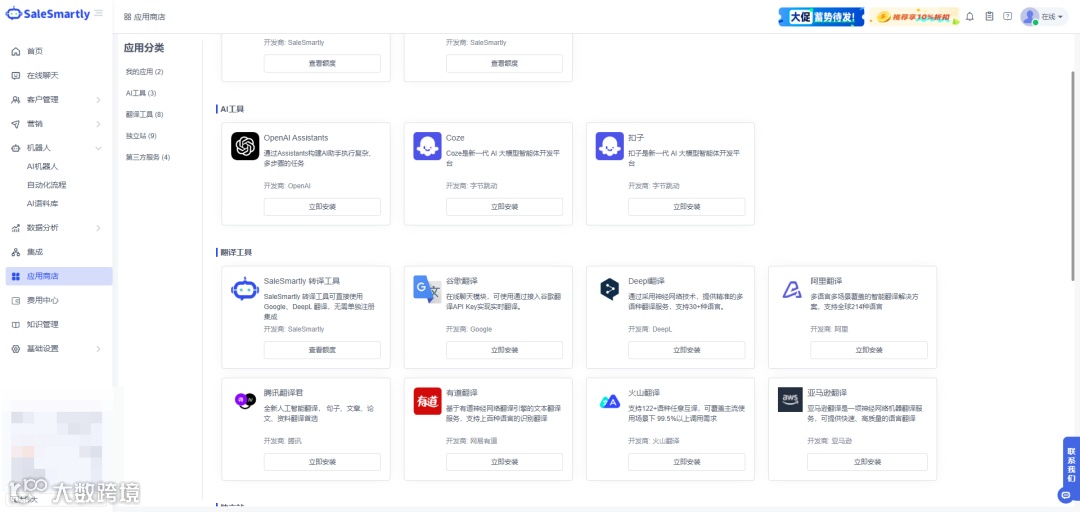Click the page vertical scrollbar
The image size is (1080, 512).
1072,176
